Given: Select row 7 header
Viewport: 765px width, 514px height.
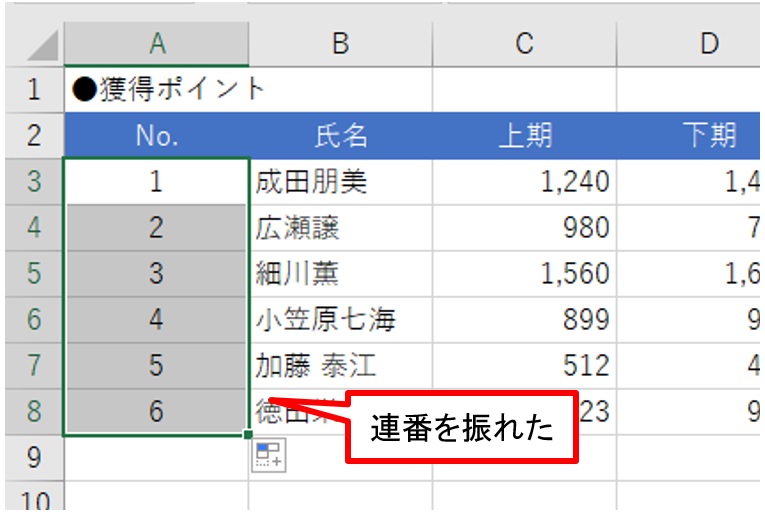Looking at the screenshot, I should [34, 366].
